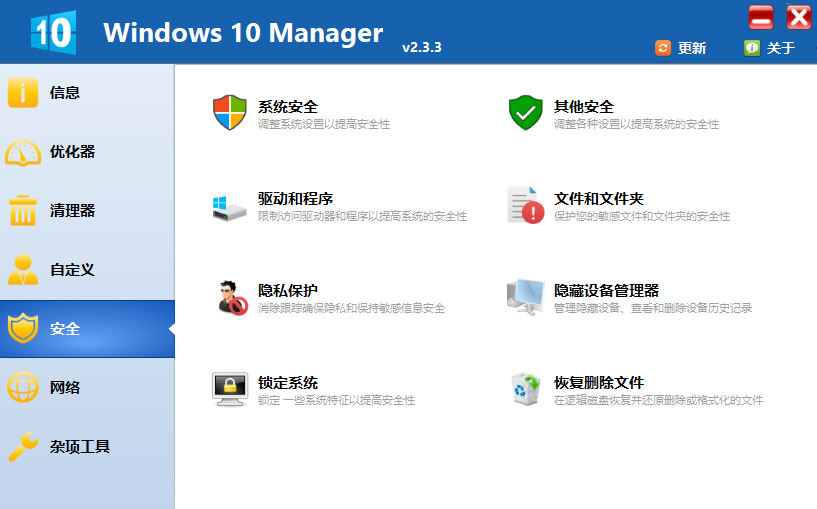
Task: Click the 清理器 trash bin icon
Action: pyautogui.click(x=23, y=210)
